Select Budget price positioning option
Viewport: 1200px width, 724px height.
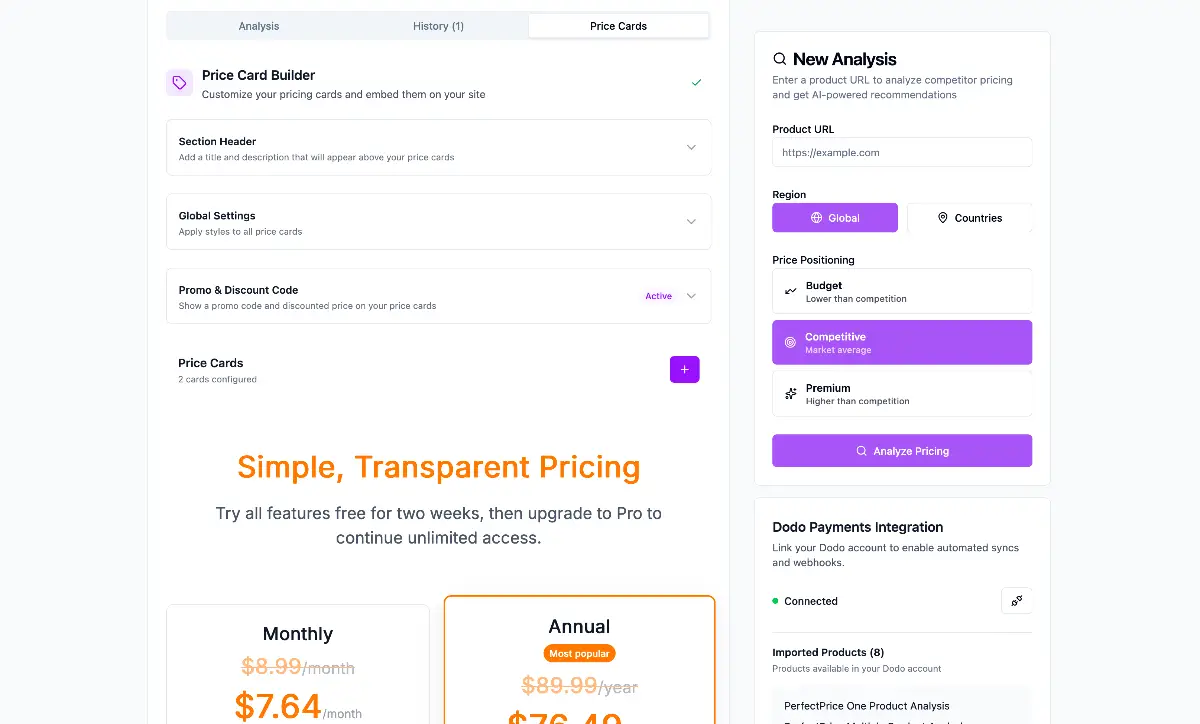point(901,291)
